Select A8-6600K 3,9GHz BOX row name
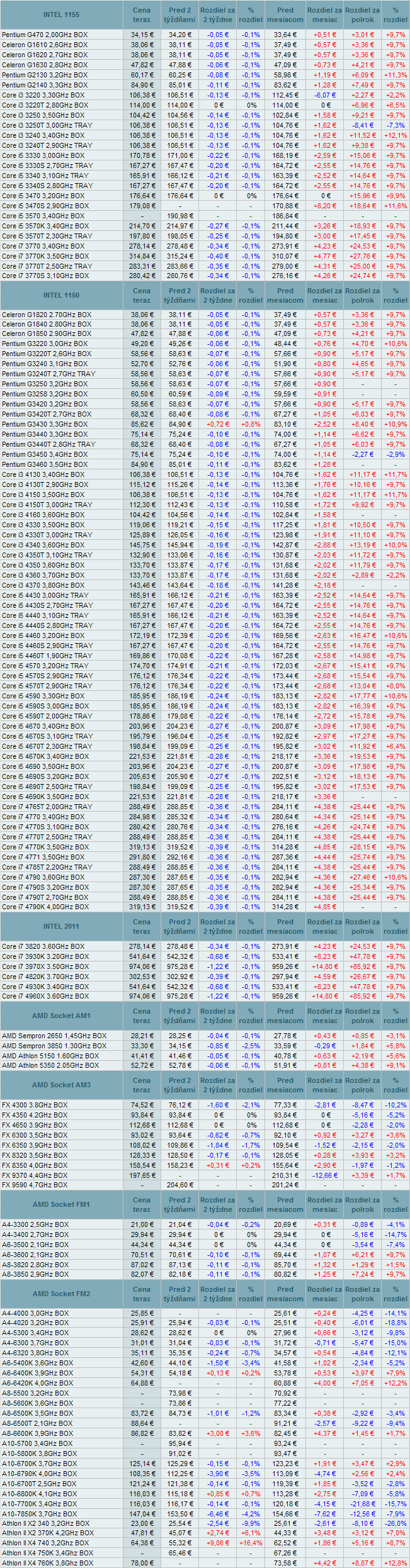410x1568 pixels. 38,1433
